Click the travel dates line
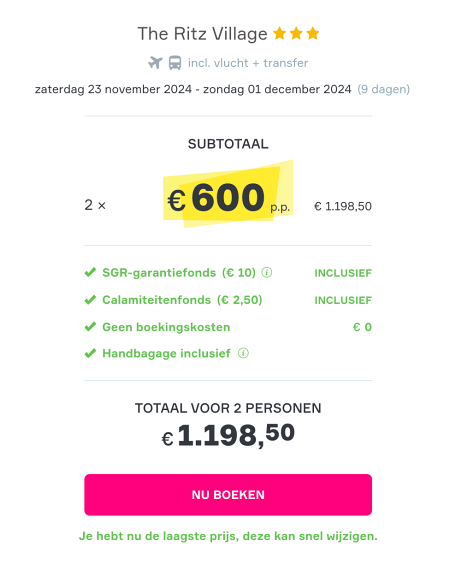 click(x=222, y=89)
